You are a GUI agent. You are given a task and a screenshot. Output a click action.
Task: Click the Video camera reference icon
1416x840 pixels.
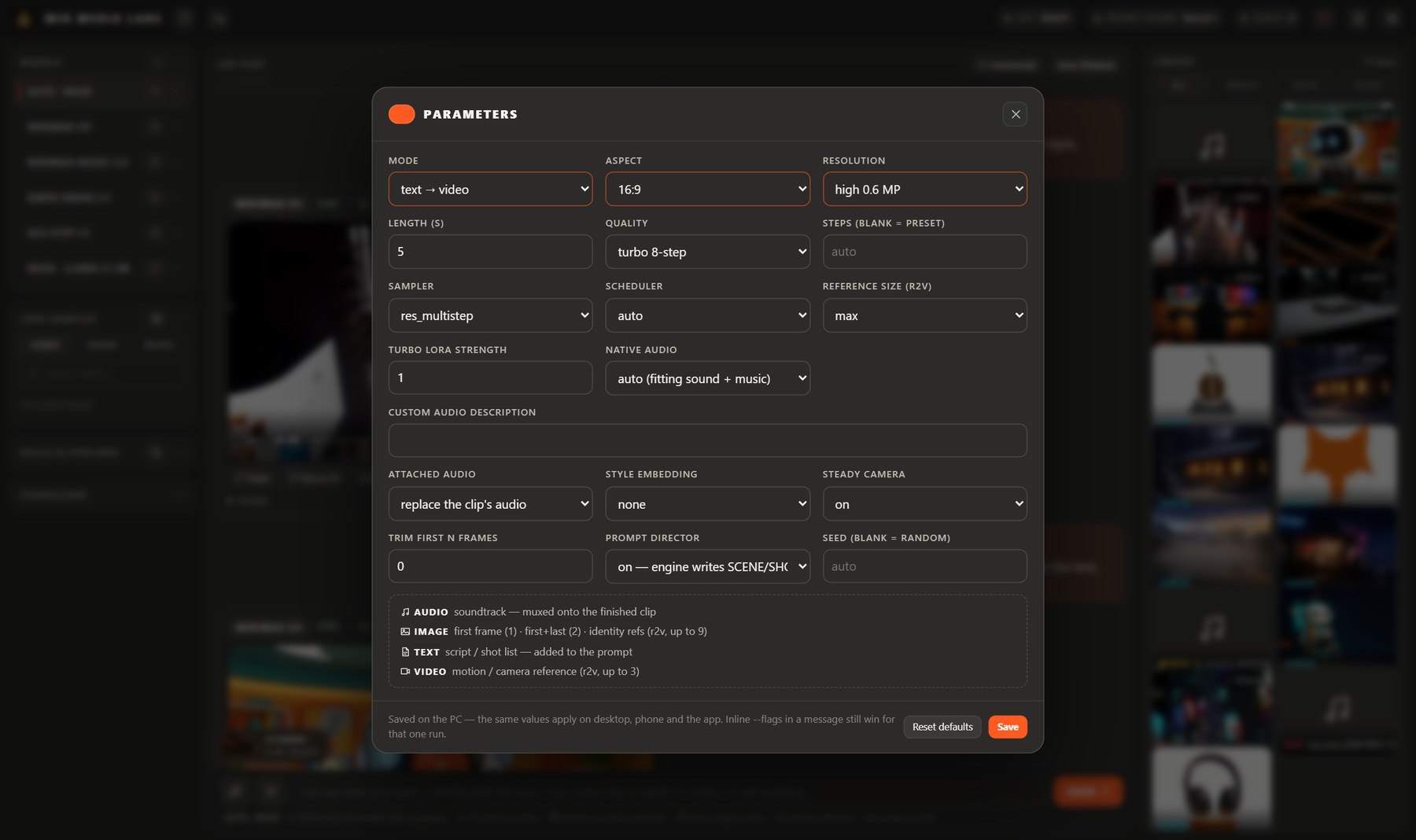pos(405,672)
